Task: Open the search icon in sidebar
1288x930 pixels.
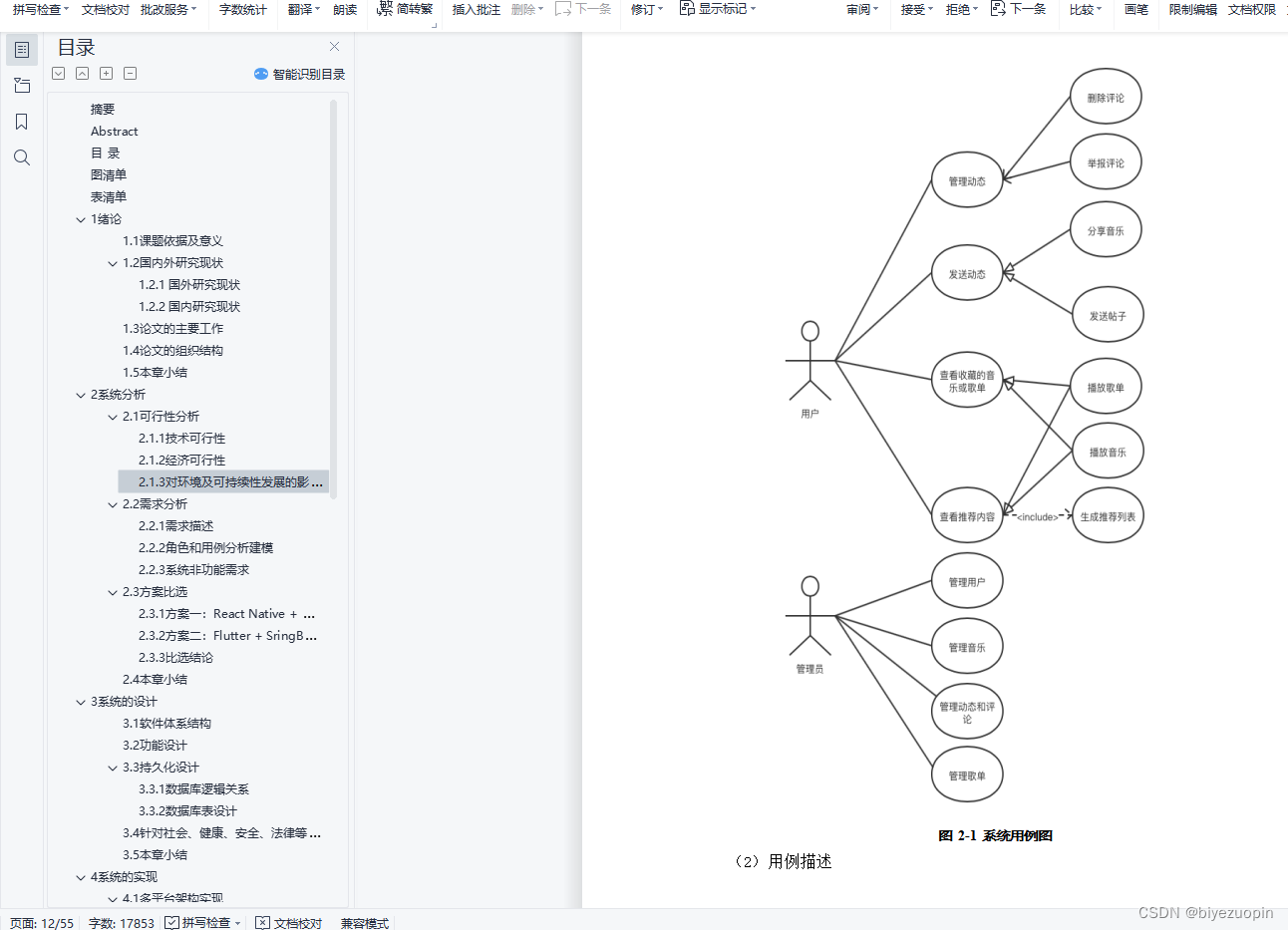Action: coord(22,157)
